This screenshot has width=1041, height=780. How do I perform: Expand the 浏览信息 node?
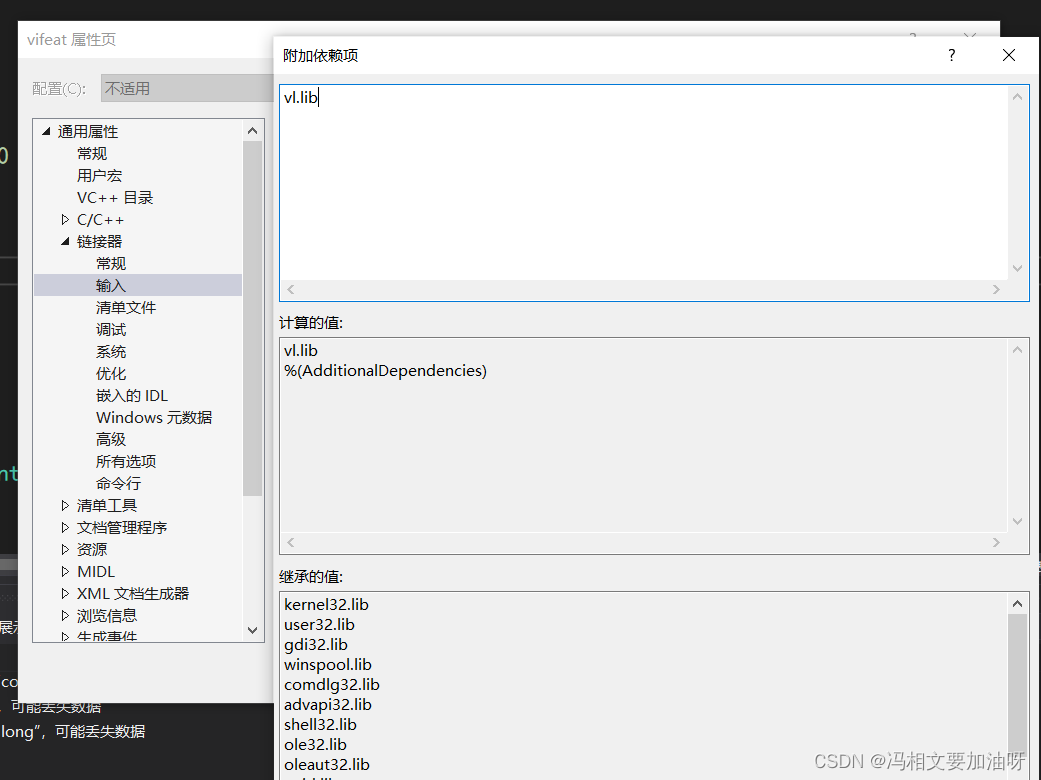pos(65,615)
